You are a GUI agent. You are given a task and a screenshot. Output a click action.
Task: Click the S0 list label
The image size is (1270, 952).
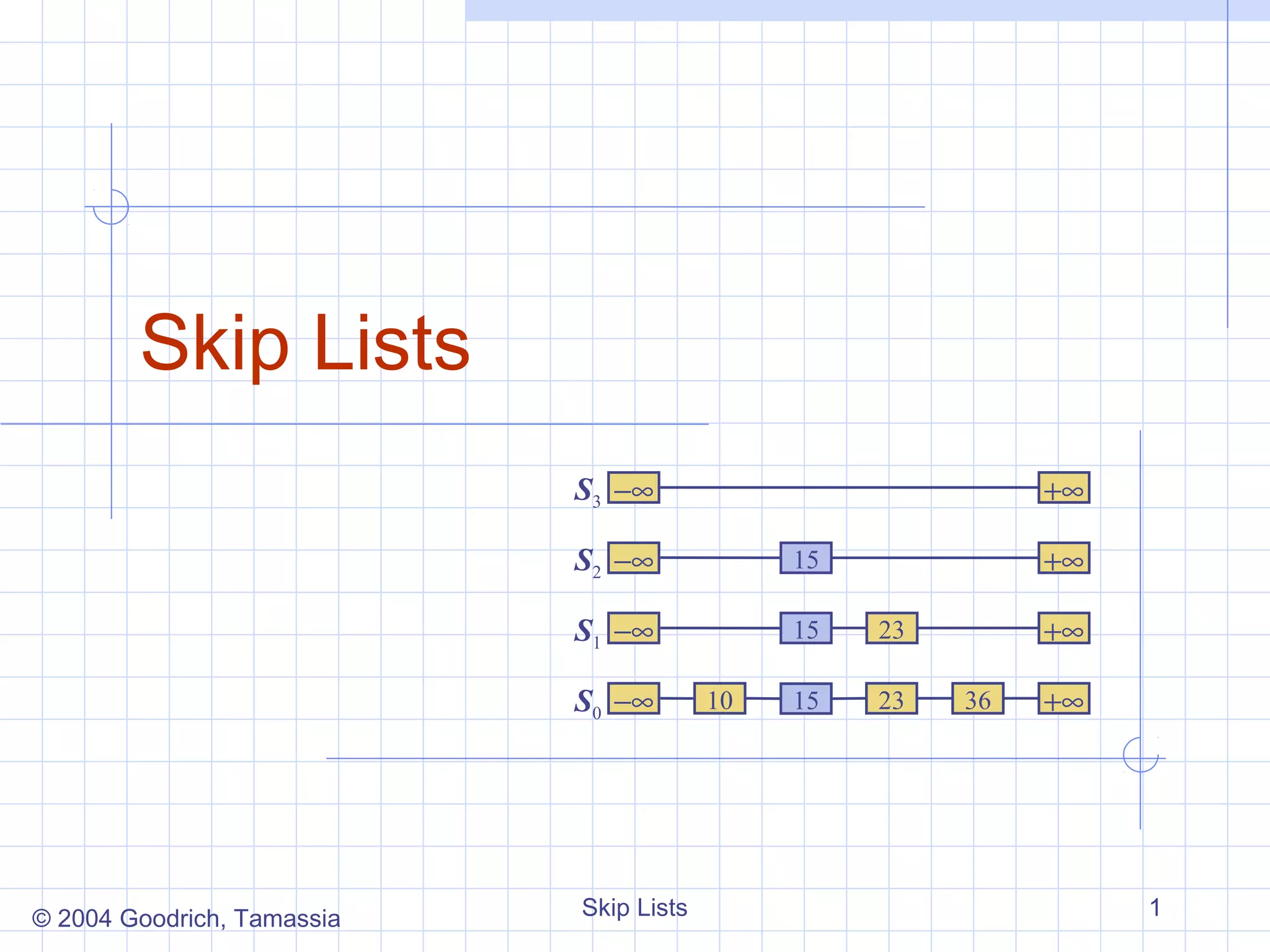(x=586, y=702)
